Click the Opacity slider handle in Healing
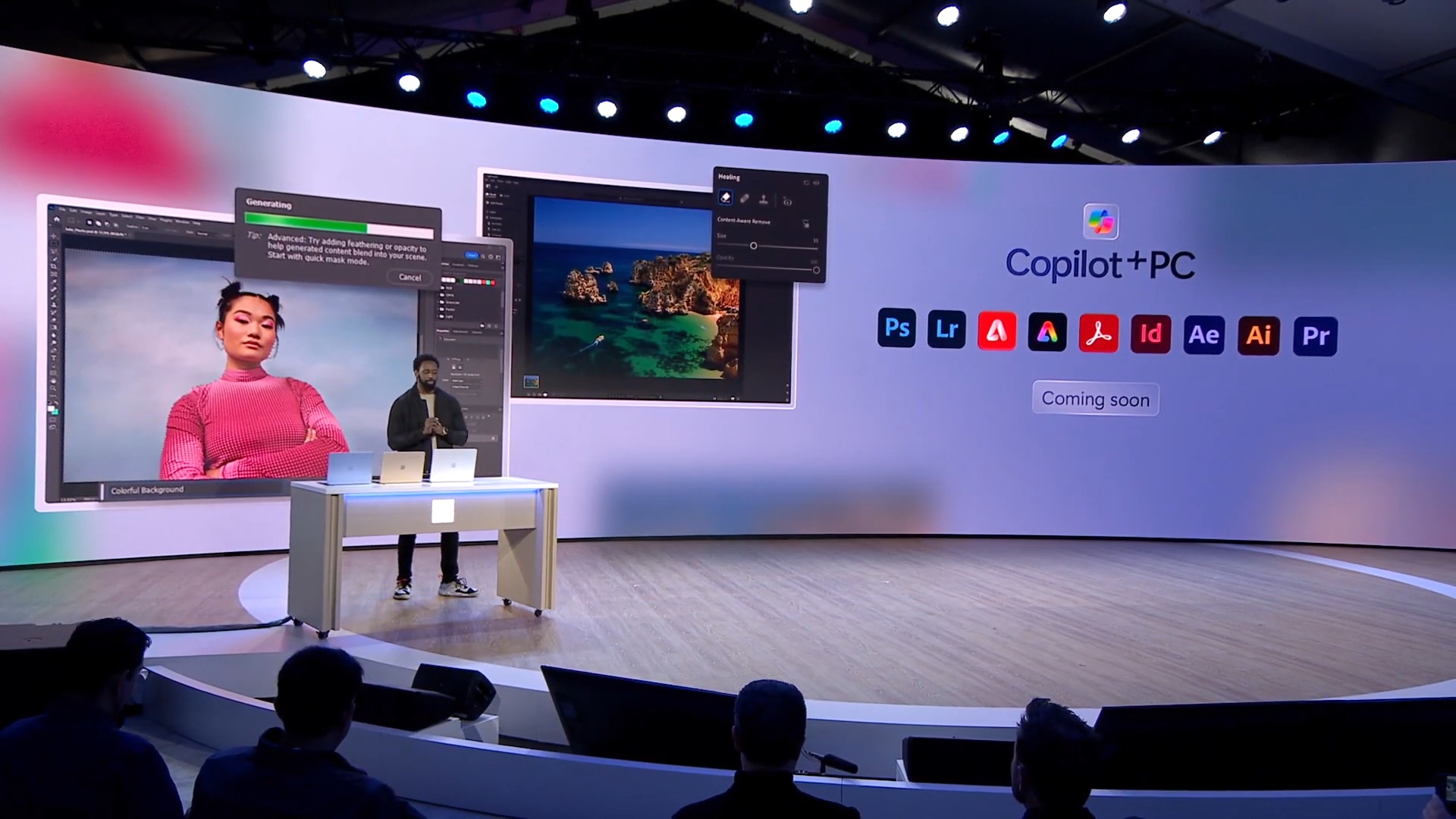 tap(816, 270)
